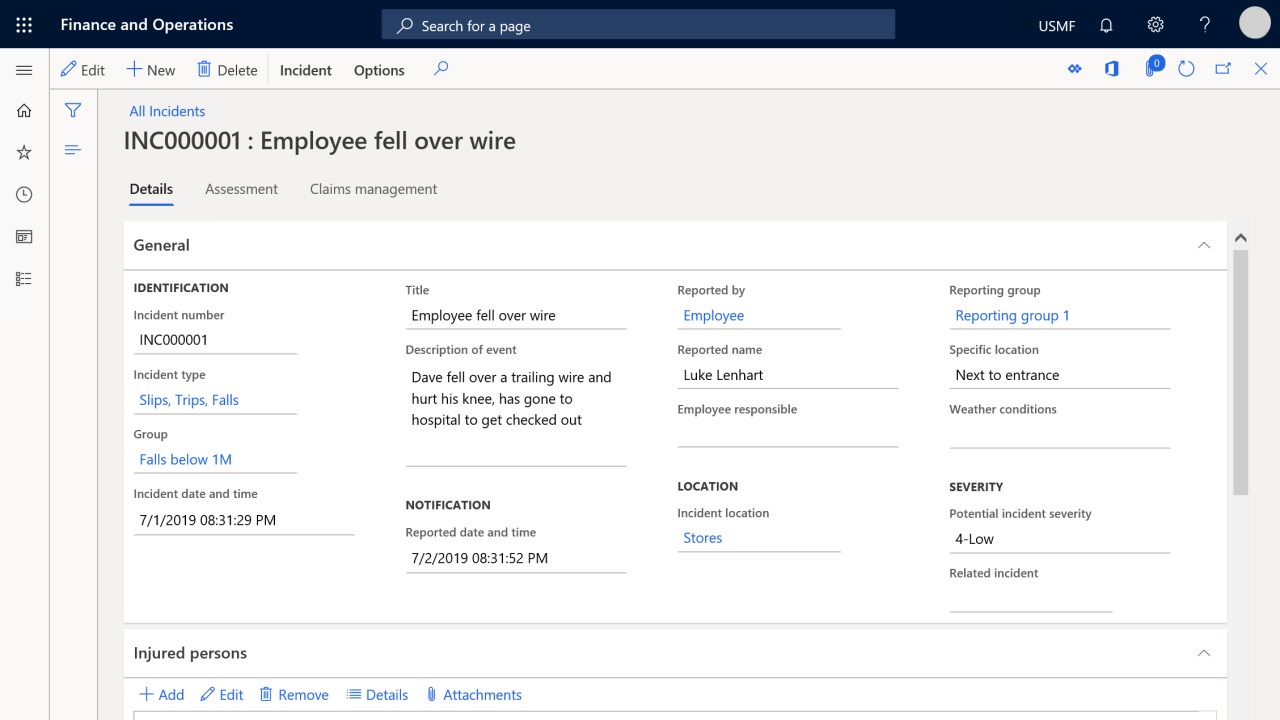
Task: Add an injured person
Action: point(161,695)
